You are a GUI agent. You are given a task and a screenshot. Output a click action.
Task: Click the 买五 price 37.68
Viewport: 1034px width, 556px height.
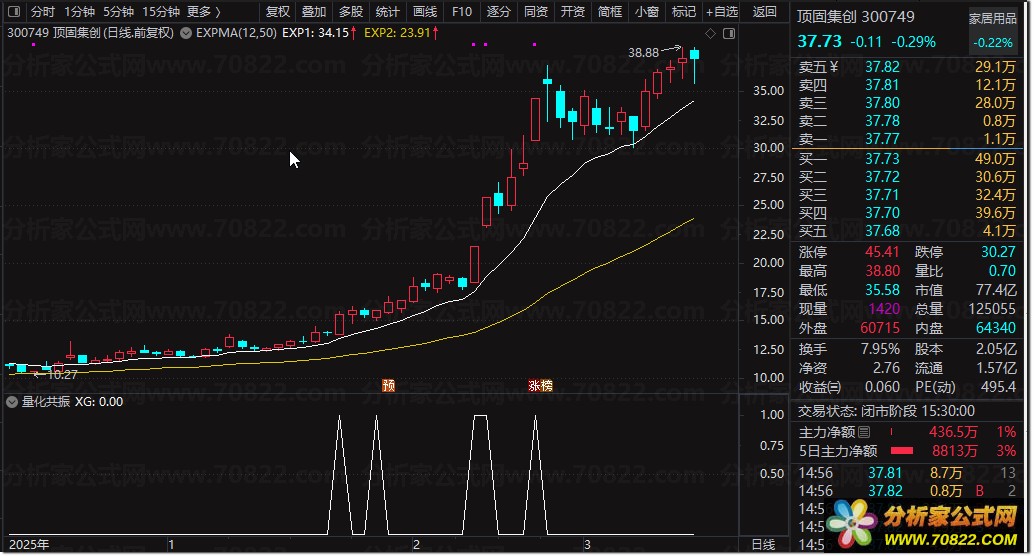click(x=882, y=231)
